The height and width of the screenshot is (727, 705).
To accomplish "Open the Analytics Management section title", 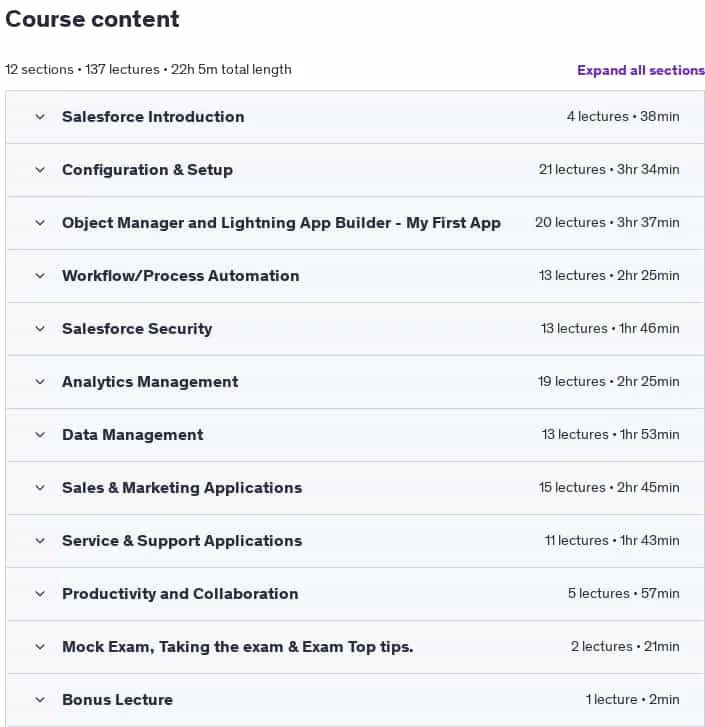I will pos(150,382).
